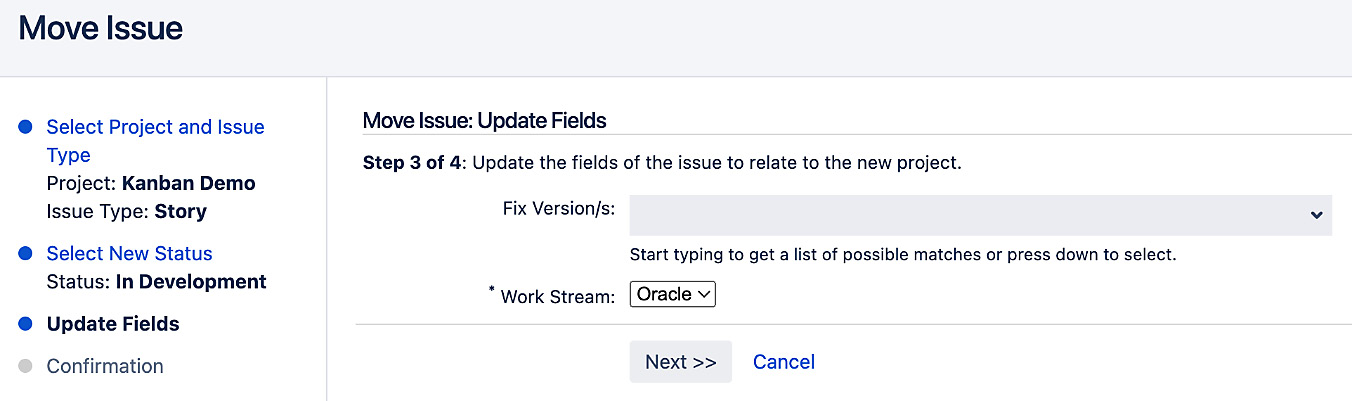Image resolution: width=1352 pixels, height=401 pixels.
Task: Click the Status: In Development summary text
Action: pos(156,281)
